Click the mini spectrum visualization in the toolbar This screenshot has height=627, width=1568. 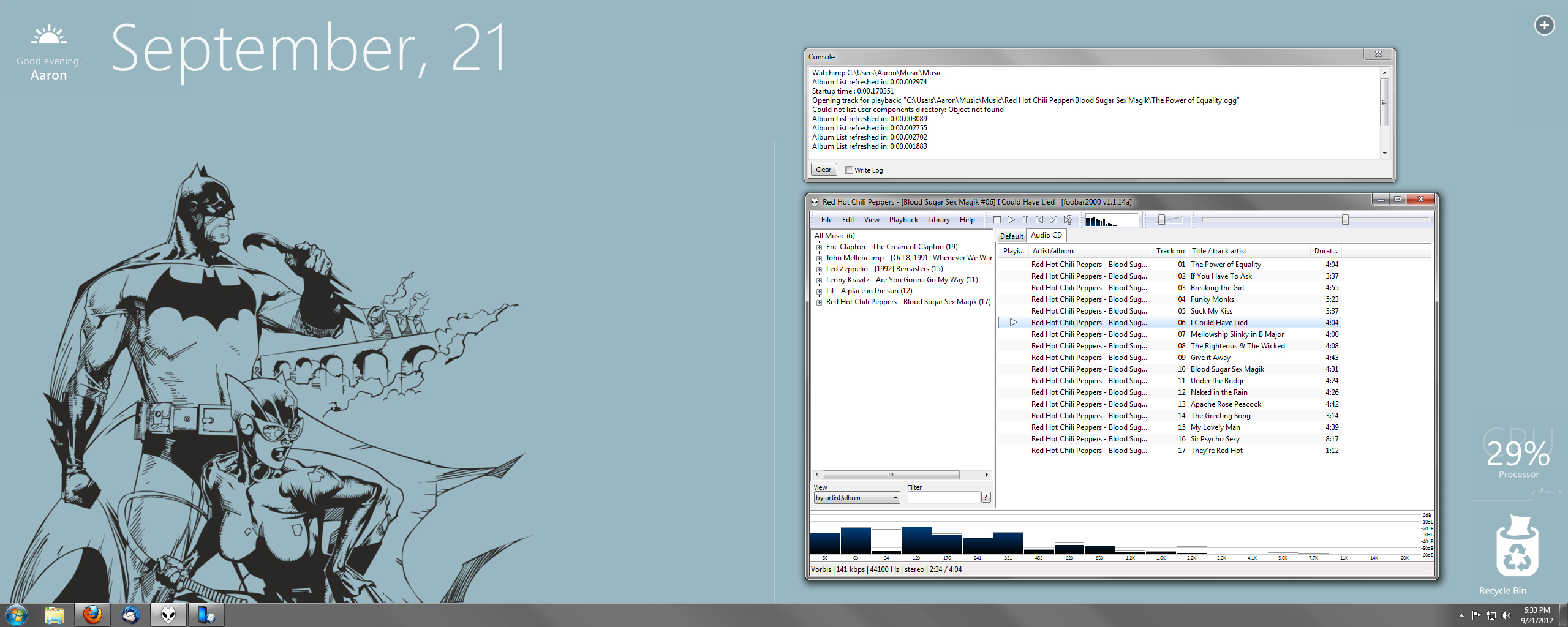pyautogui.click(x=1110, y=220)
